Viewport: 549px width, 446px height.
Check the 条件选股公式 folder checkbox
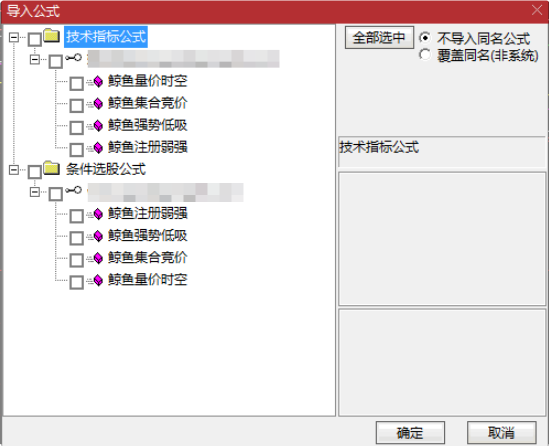pyautogui.click(x=35, y=172)
